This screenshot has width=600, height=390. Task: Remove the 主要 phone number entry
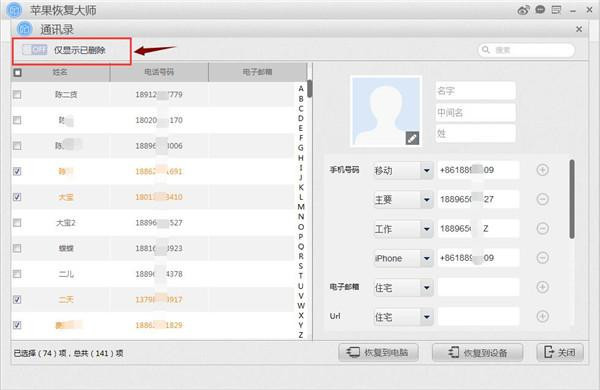542,199
